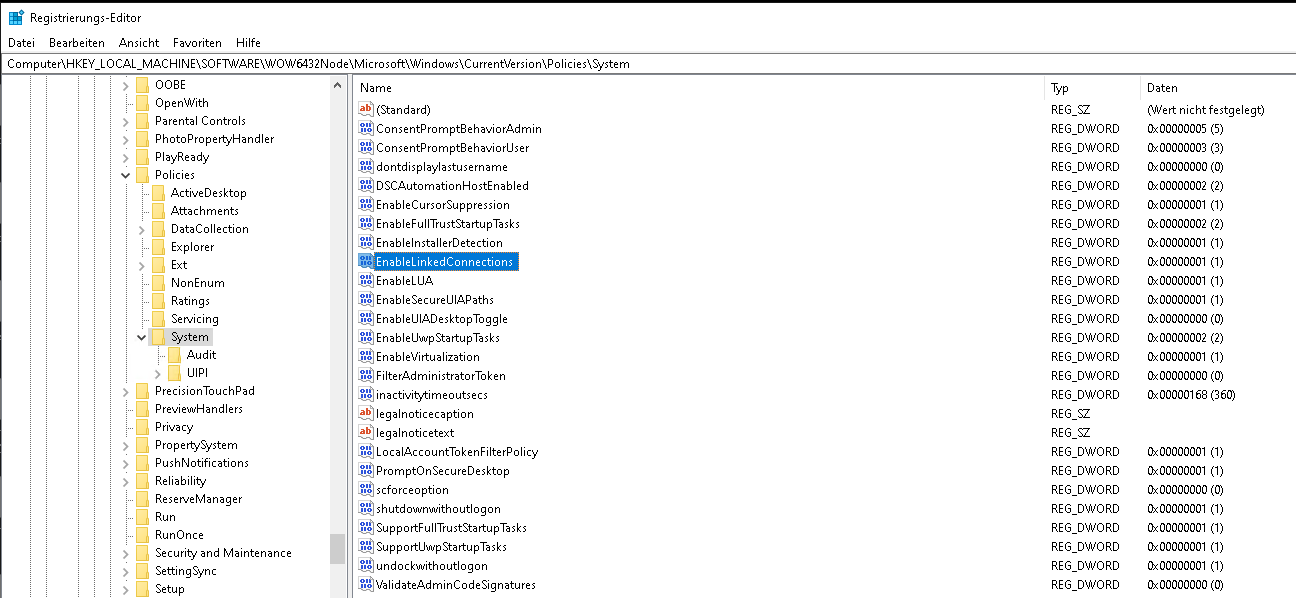
Task: Select the ReserveManager key
Action: click(x=198, y=498)
